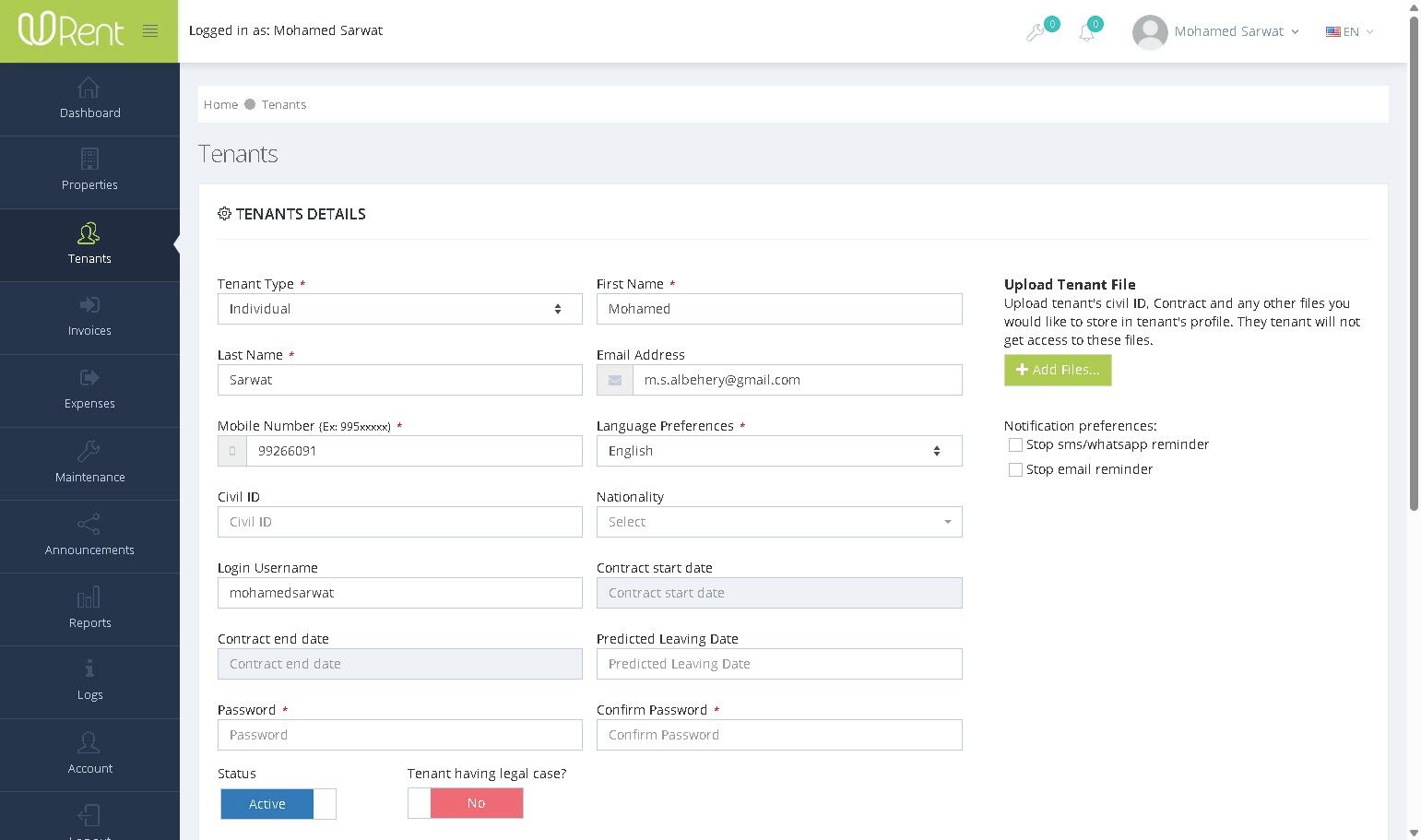Click the Civil ID input field
The width and height of the screenshot is (1421, 840).
pos(399,522)
